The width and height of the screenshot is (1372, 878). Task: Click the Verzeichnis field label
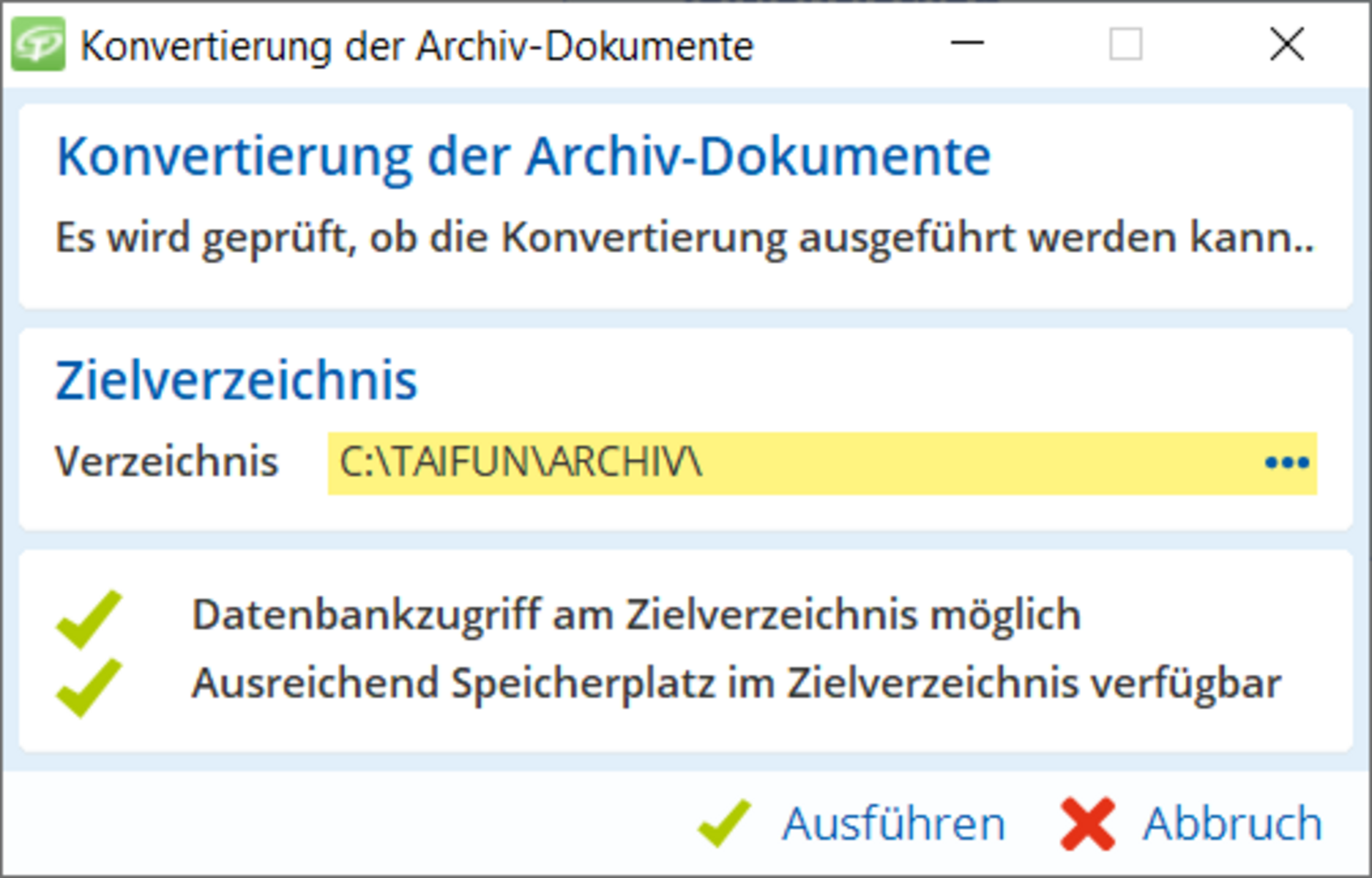[166, 461]
